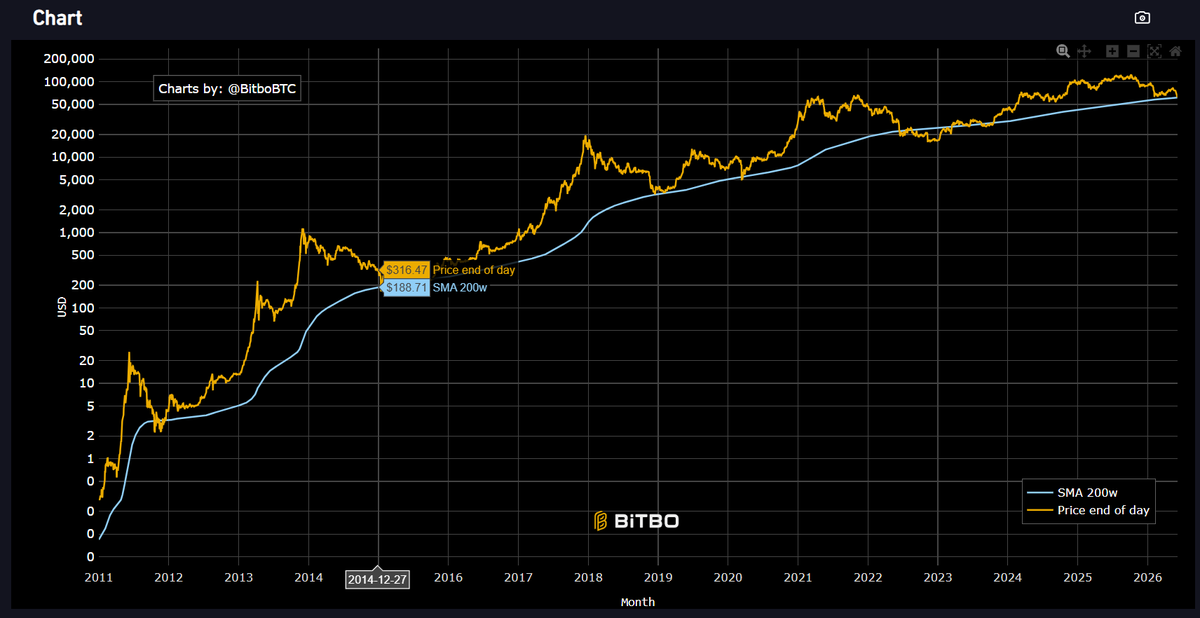
Task: Click the 50,000 y-axis label
Action: 73,104
